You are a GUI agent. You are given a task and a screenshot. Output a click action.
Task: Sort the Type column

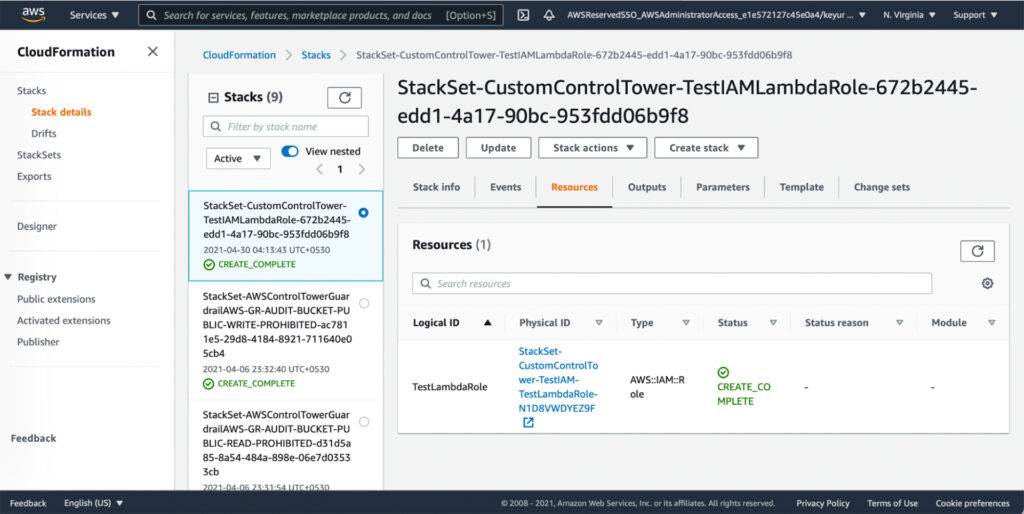pyautogui.click(x=686, y=323)
